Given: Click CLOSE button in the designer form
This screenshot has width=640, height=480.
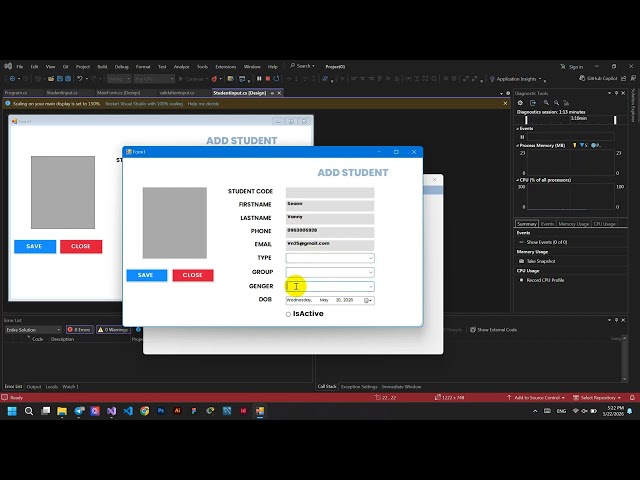Looking at the screenshot, I should 81,247.
